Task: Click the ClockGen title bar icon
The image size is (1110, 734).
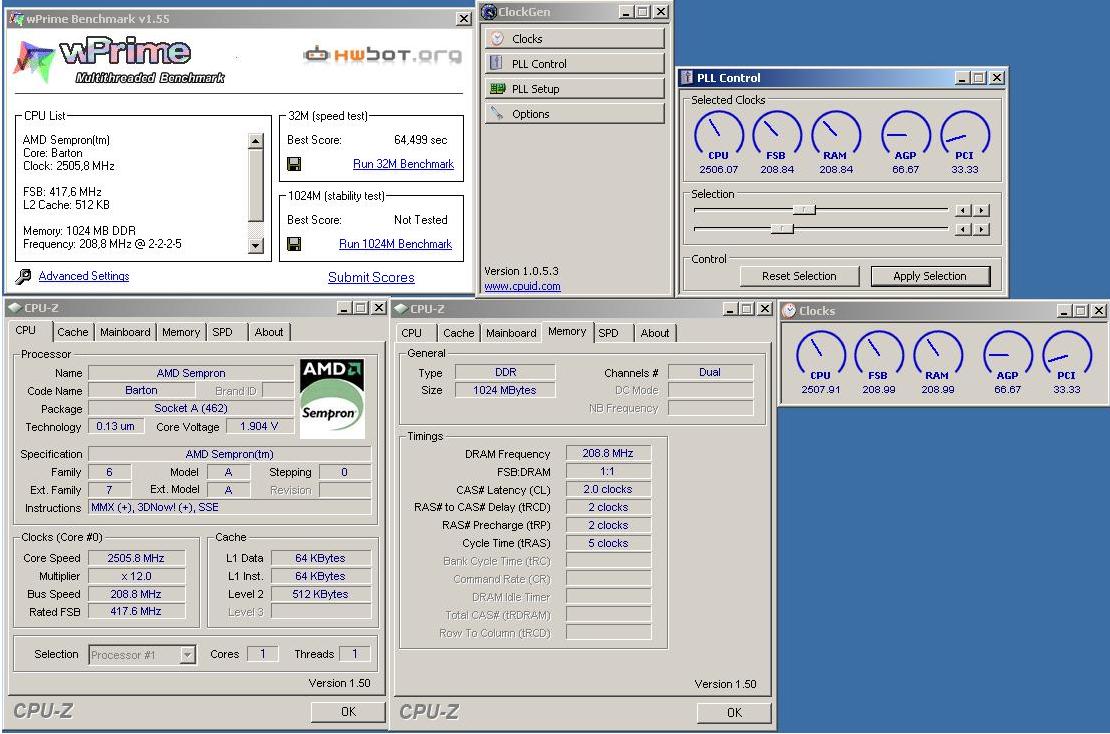Action: pyautogui.click(x=488, y=11)
